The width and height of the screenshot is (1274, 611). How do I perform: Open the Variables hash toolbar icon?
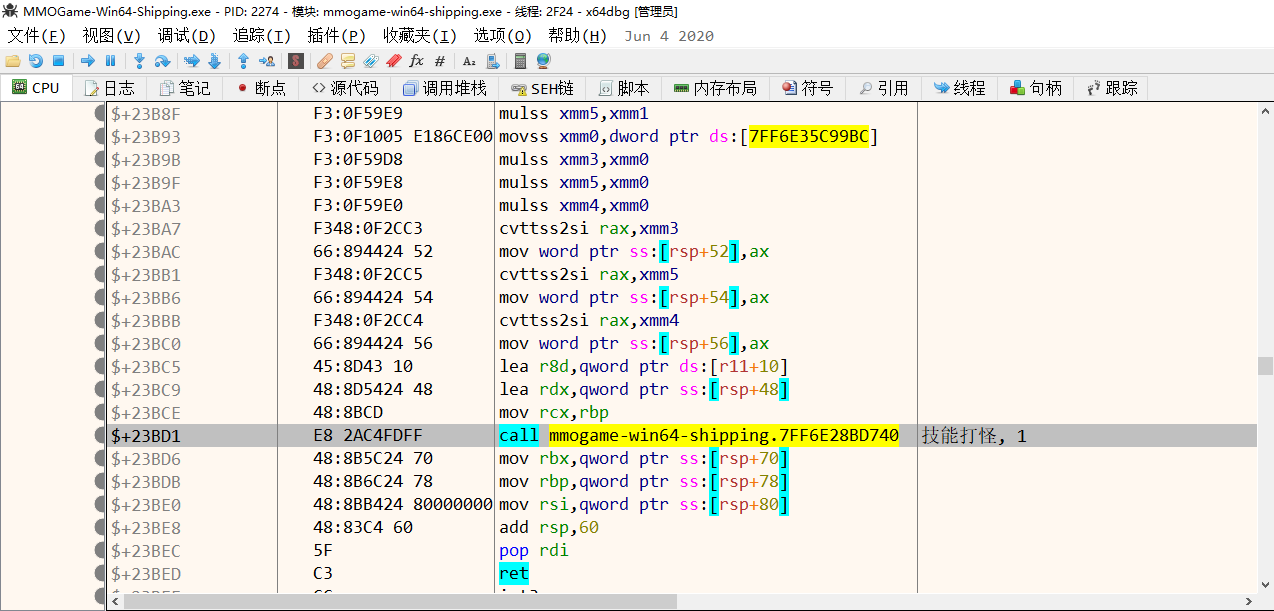point(439,61)
